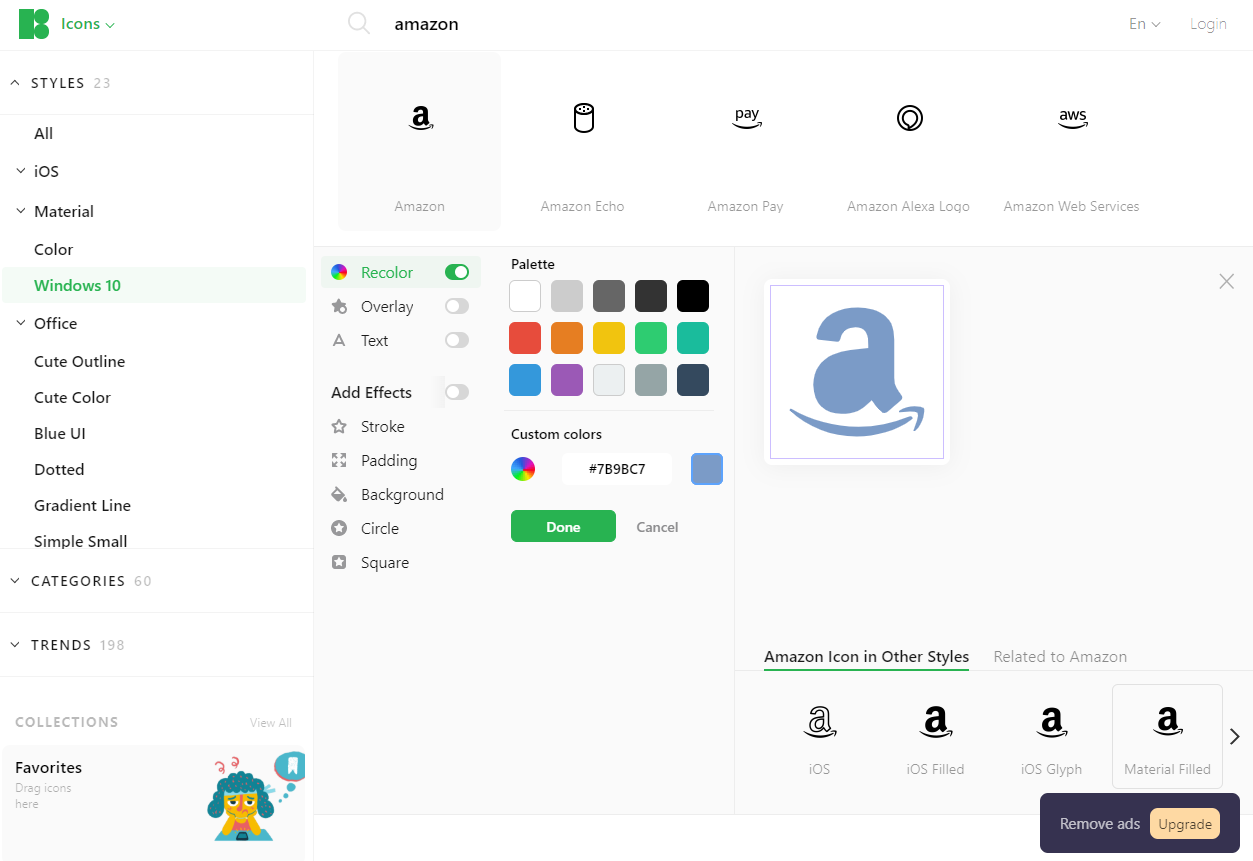
Task: Click the Overlay icon
Action: [339, 306]
